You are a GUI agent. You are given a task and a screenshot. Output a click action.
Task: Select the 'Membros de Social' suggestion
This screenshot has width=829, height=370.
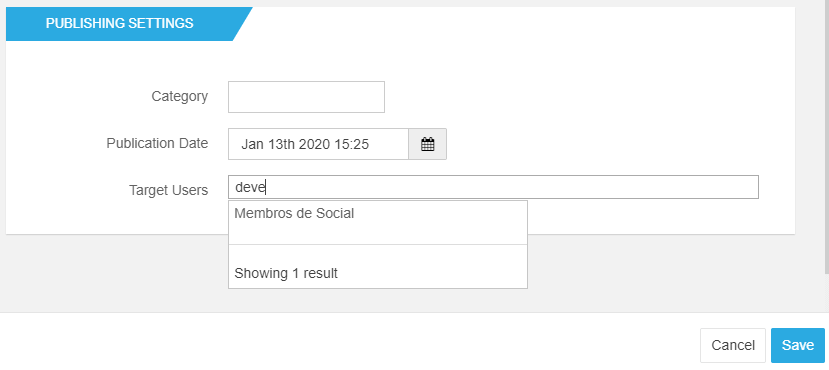[x=377, y=223]
